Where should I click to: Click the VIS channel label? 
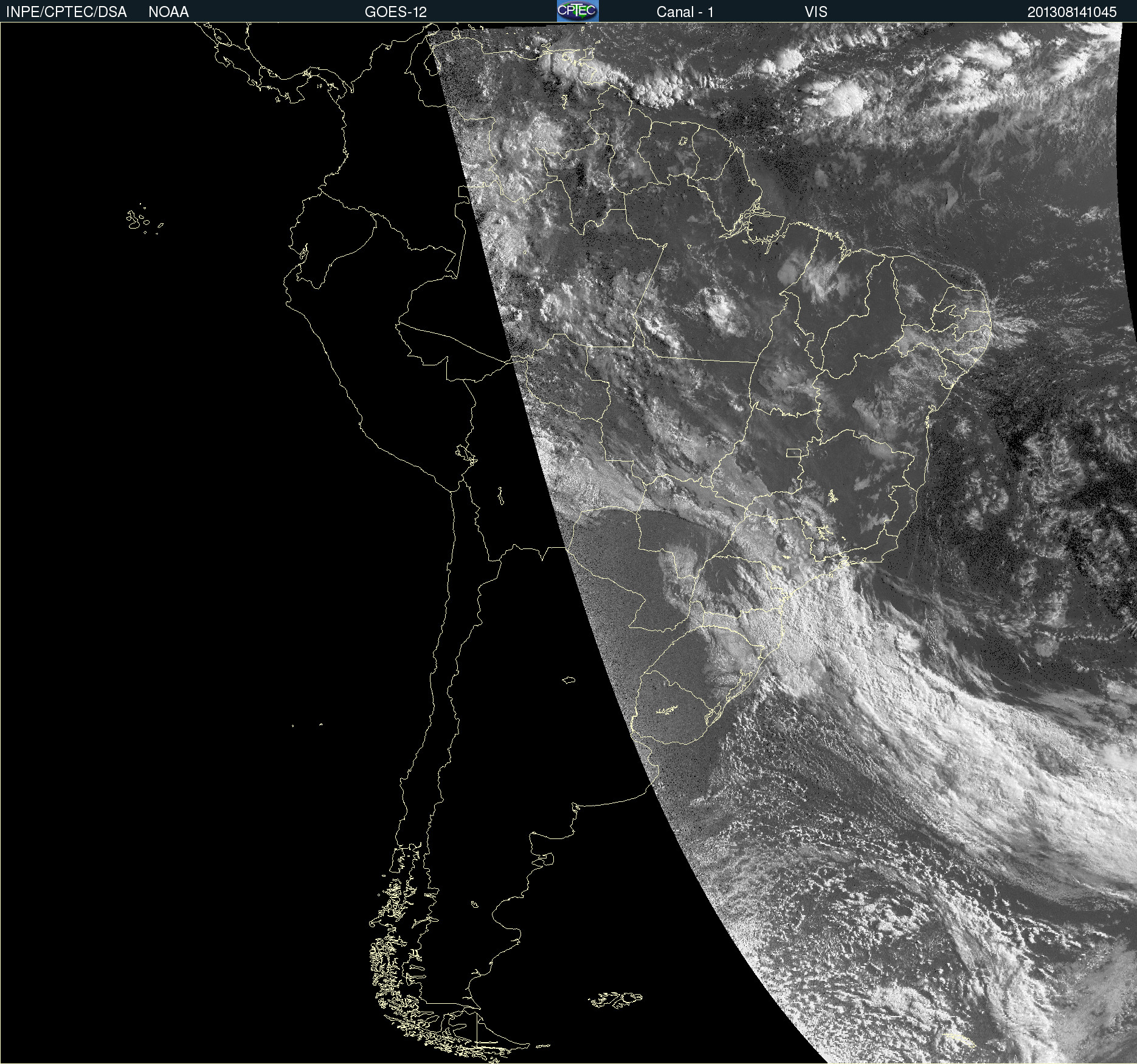pyautogui.click(x=816, y=12)
